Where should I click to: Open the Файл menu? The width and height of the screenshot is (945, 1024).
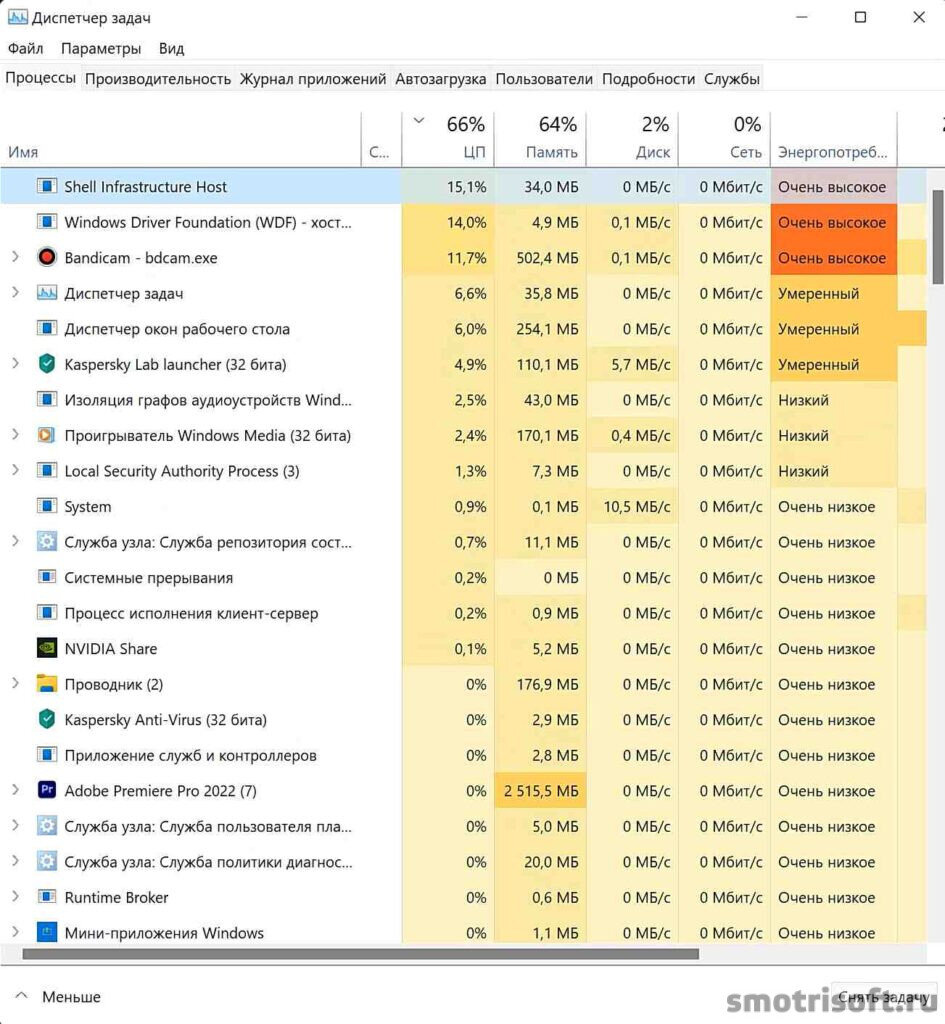click(25, 48)
